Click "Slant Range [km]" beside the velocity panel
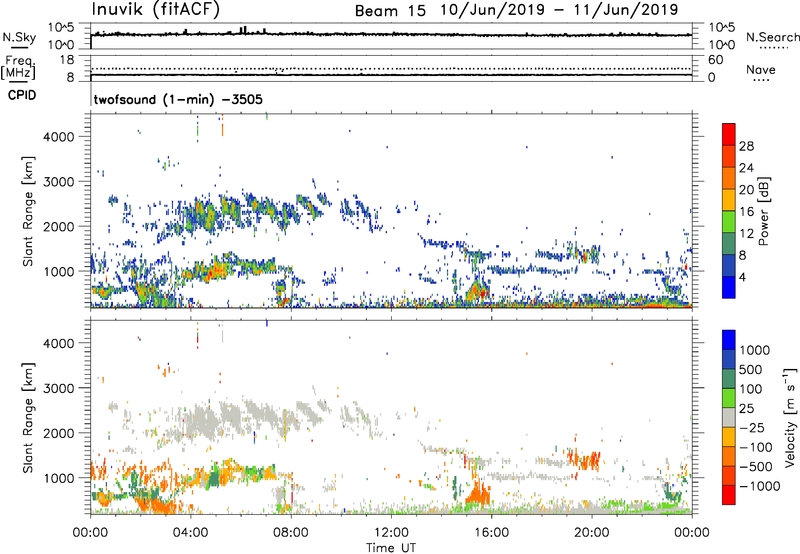 pyautogui.click(x=28, y=418)
